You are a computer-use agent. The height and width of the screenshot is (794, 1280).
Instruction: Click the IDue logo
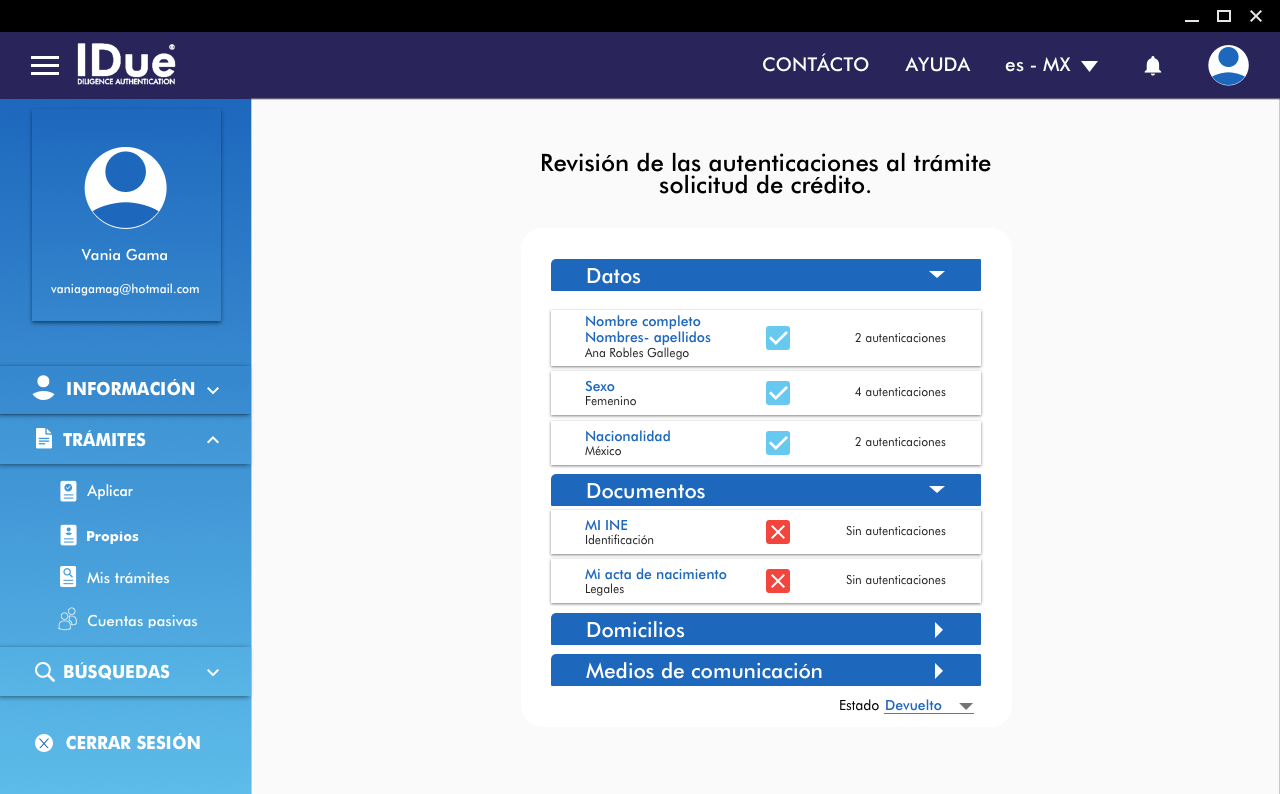[x=126, y=64]
